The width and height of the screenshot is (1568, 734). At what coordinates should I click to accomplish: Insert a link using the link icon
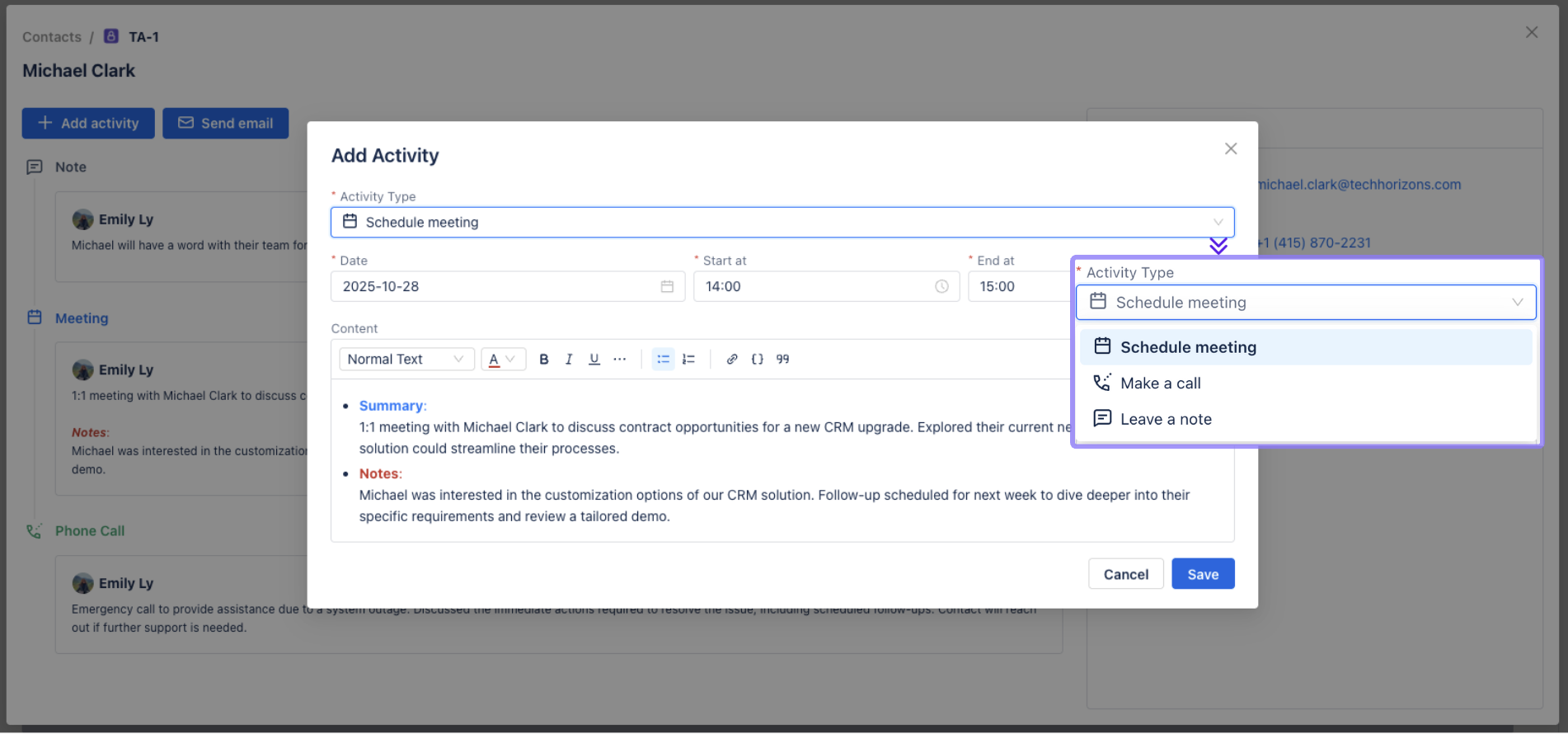tap(731, 360)
